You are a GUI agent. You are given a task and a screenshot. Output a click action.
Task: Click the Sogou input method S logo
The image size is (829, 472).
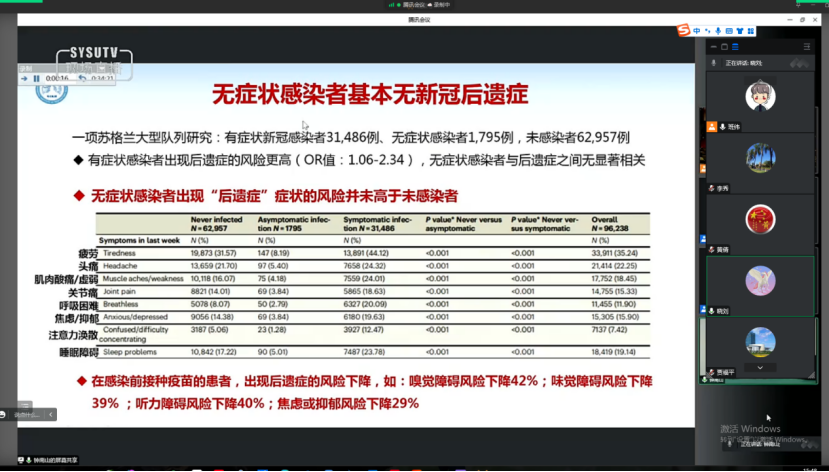coord(682,31)
